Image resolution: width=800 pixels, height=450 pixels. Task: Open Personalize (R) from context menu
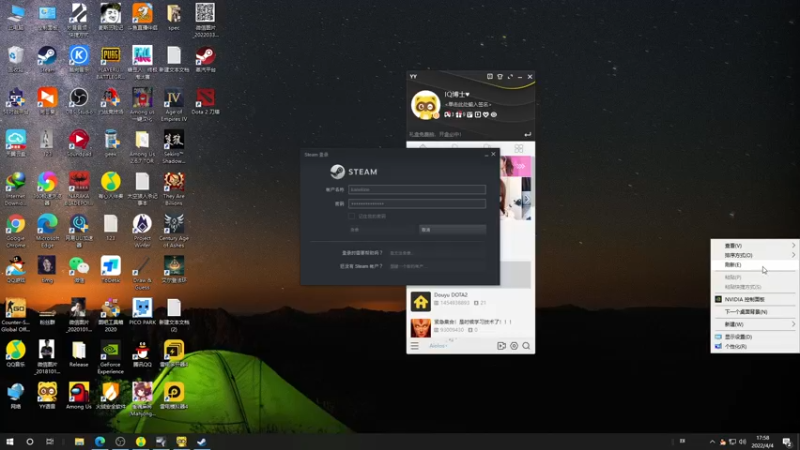point(755,346)
